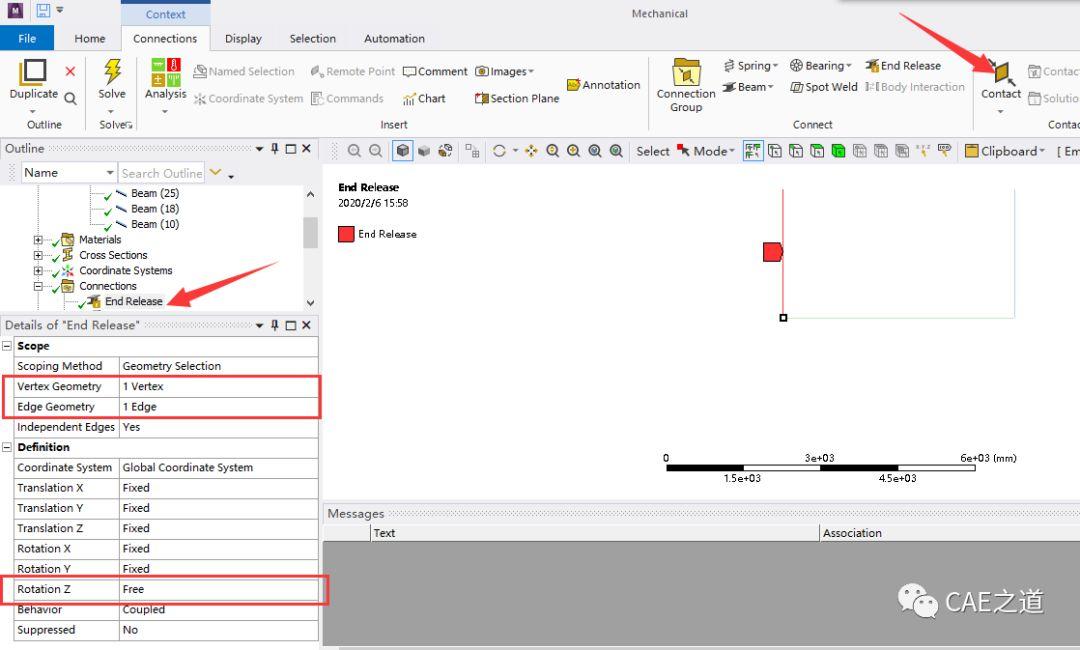Switch to the Automation tab
This screenshot has width=1080, height=650.
click(x=394, y=39)
